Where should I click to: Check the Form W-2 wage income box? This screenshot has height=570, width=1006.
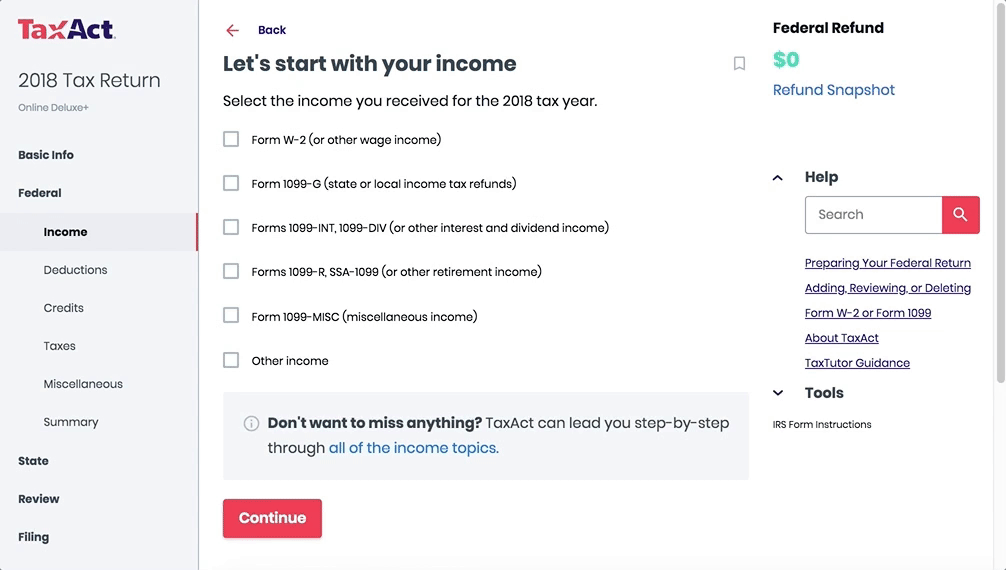231,139
